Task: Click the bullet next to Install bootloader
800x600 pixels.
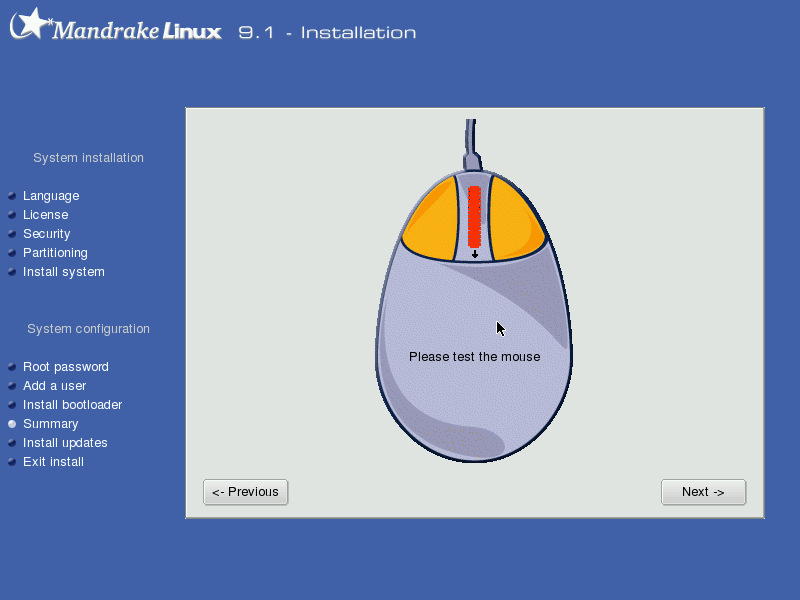Action: click(x=12, y=405)
